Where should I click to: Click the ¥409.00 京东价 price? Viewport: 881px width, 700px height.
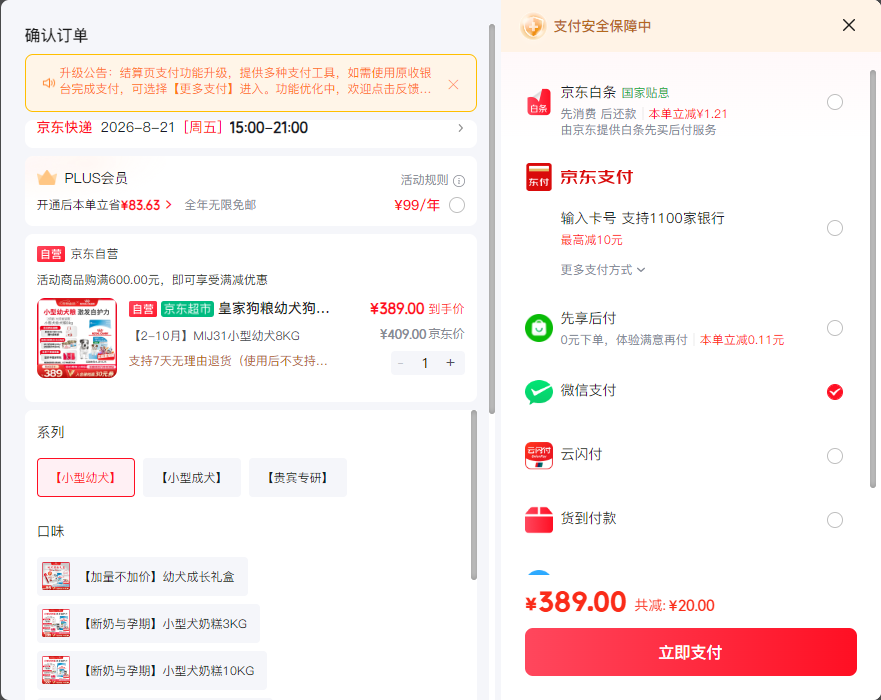coord(422,334)
